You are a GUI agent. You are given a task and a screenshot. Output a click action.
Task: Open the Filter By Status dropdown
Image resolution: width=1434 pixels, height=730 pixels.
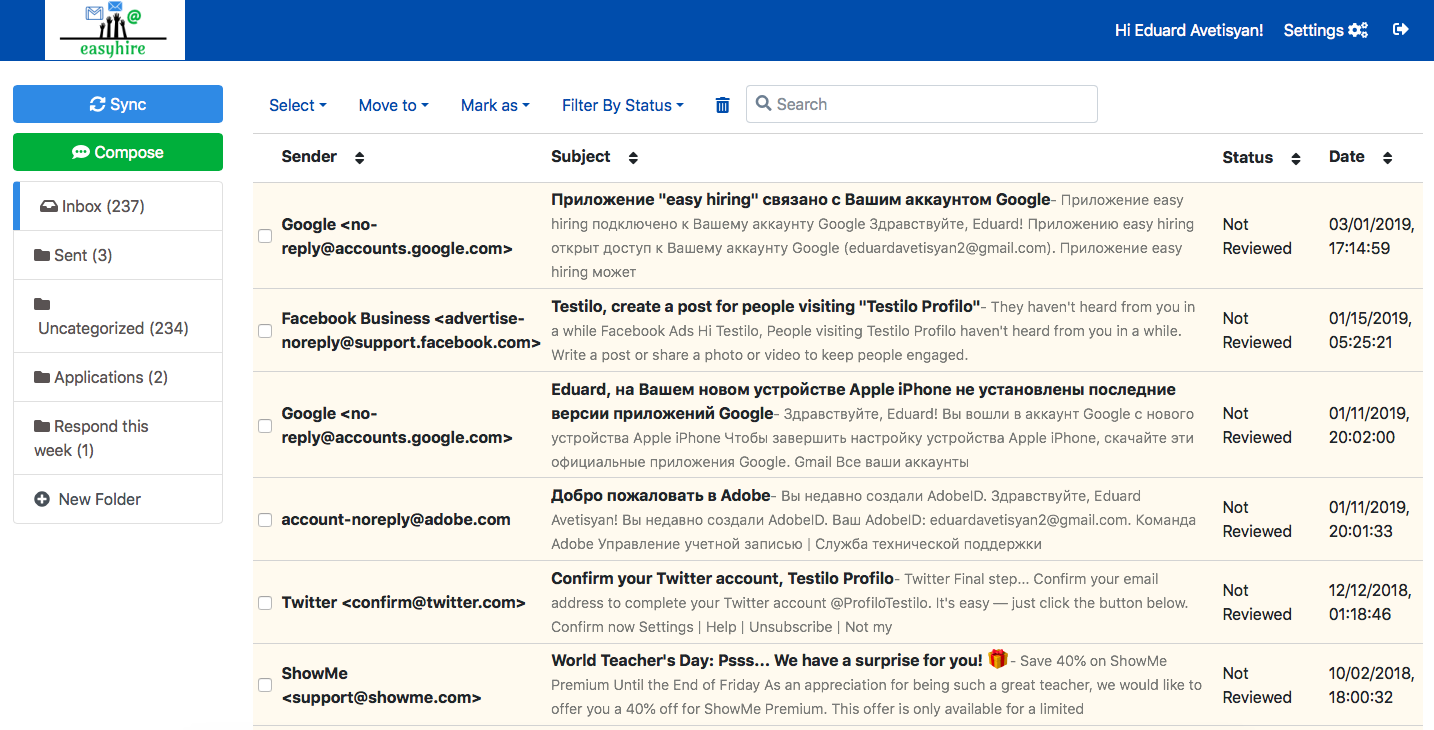click(622, 104)
